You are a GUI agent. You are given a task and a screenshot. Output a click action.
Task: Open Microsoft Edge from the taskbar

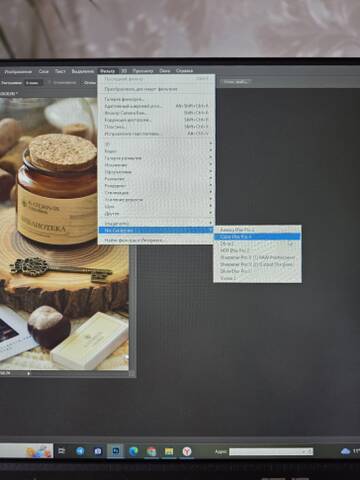point(133,451)
